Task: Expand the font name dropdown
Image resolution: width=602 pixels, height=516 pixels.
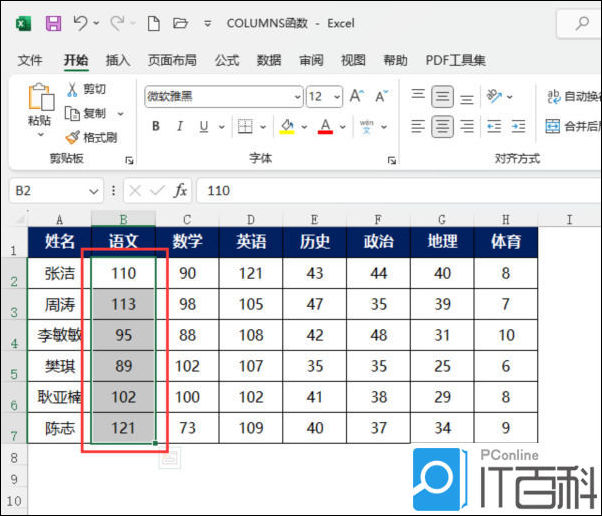Action: (x=297, y=97)
